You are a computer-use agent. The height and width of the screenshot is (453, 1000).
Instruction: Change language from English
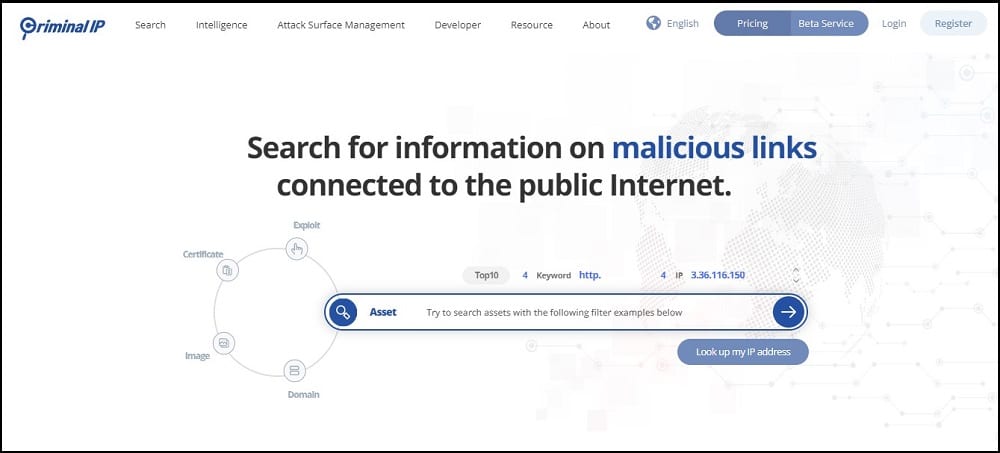click(682, 24)
